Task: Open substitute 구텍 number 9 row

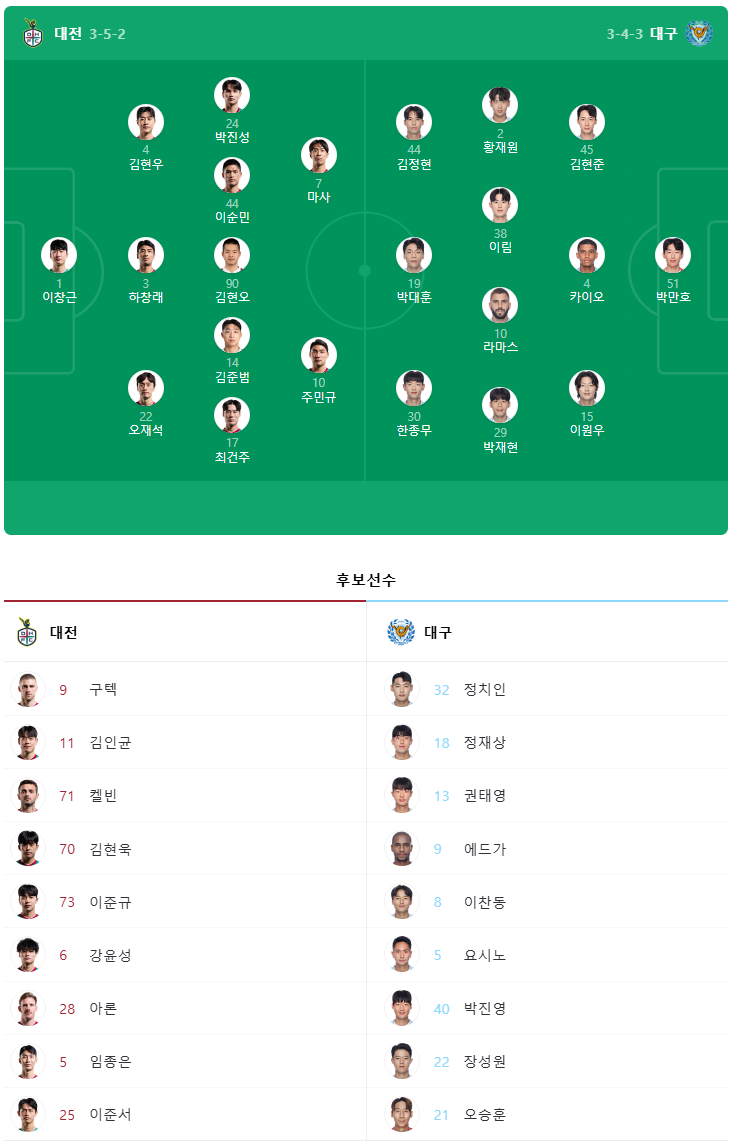Action: tap(185, 689)
